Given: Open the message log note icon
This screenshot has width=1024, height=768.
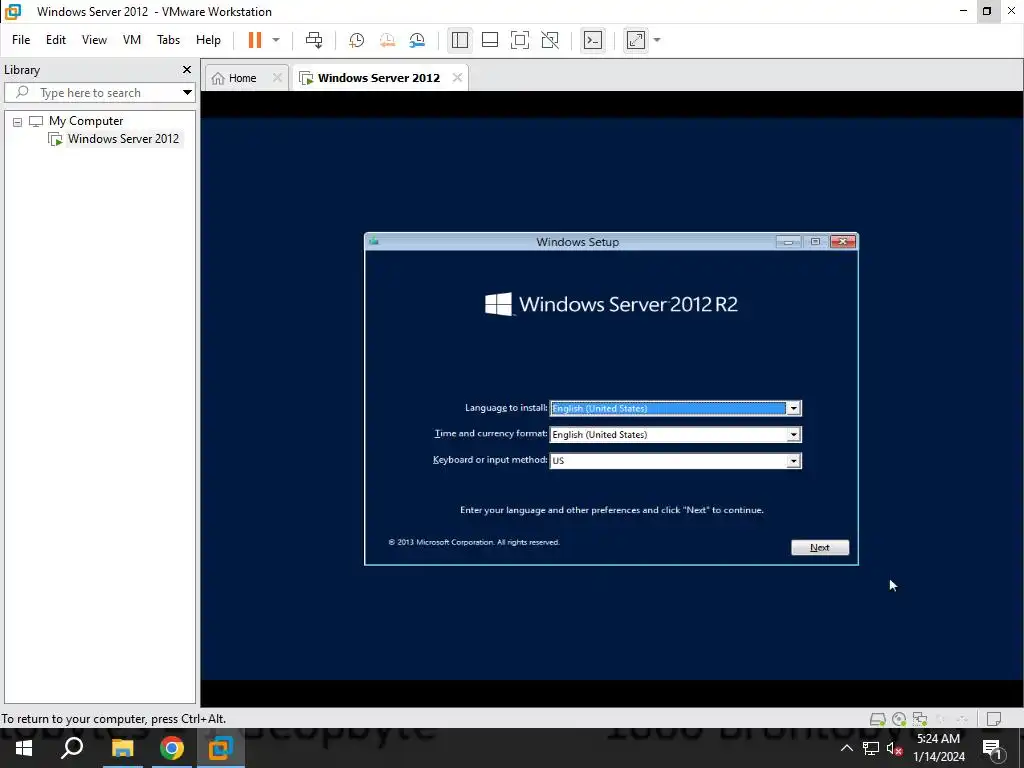Looking at the screenshot, I should pyautogui.click(x=994, y=719).
